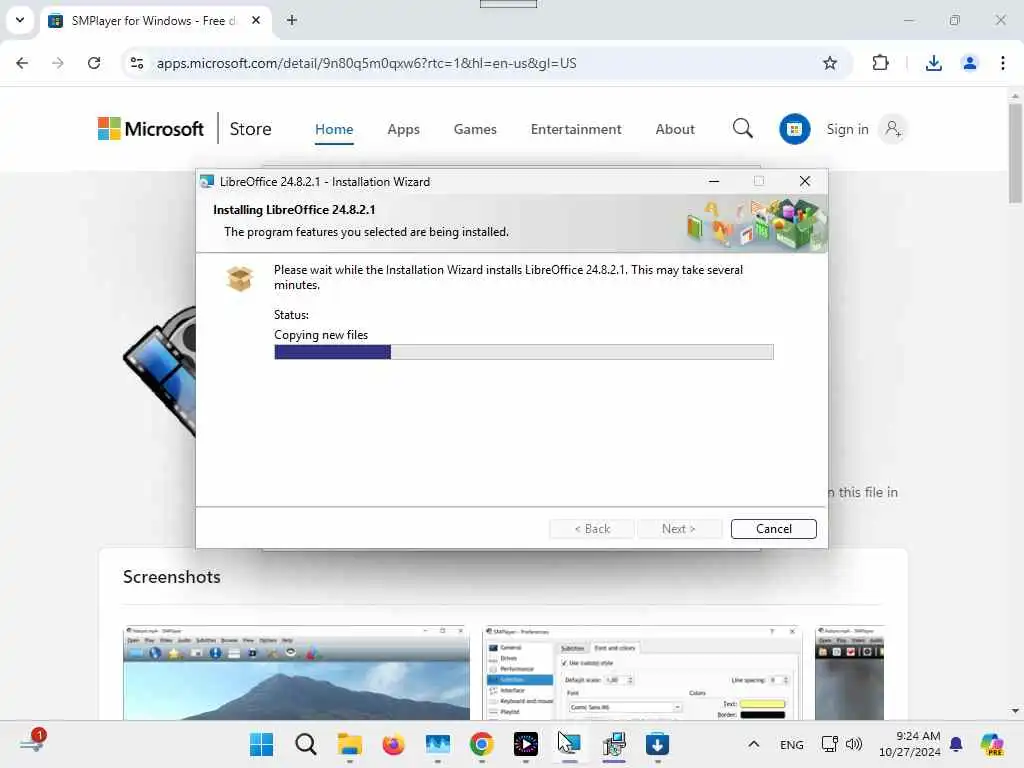The height and width of the screenshot is (768, 1024).
Task: Open Windows taskbar search
Action: tap(305, 744)
